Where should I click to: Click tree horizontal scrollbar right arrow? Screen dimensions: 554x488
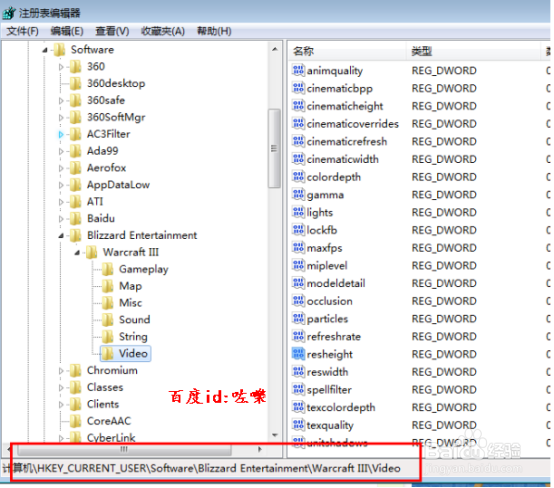[260, 449]
